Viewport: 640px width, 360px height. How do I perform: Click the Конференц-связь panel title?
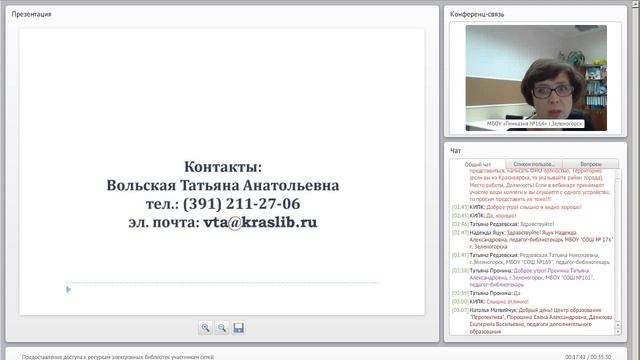(x=477, y=14)
